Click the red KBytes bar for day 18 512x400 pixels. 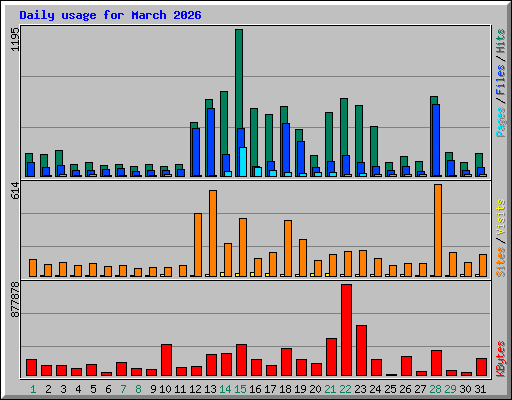point(286,362)
